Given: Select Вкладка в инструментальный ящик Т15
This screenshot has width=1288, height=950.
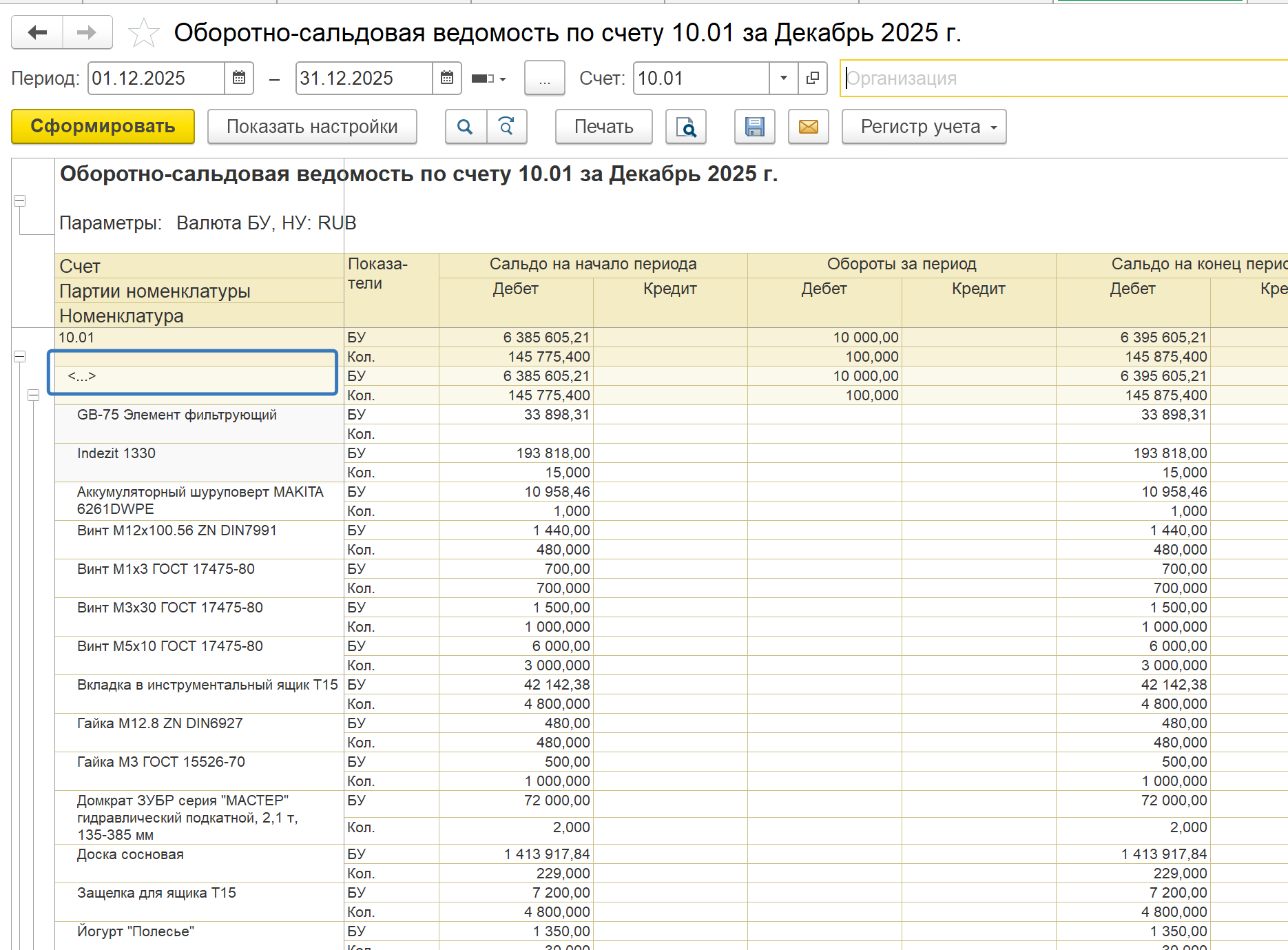Looking at the screenshot, I should point(199,694).
